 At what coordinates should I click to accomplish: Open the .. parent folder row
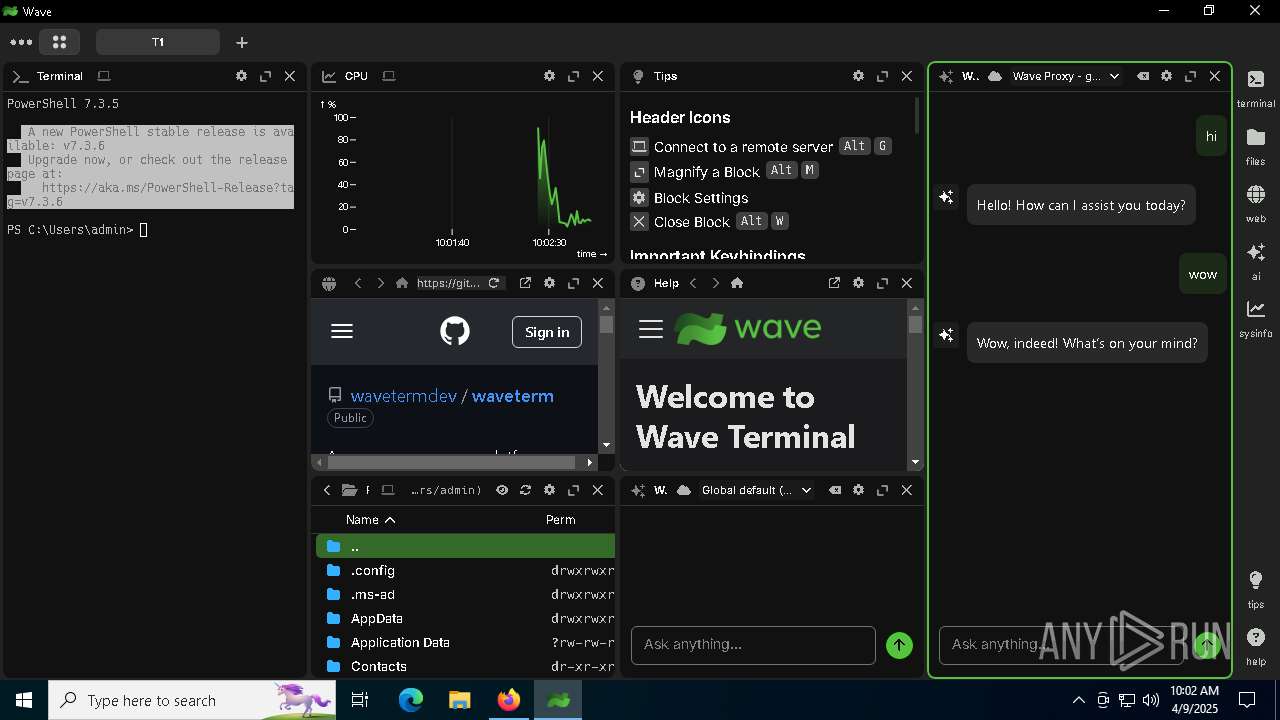pyautogui.click(x=465, y=546)
